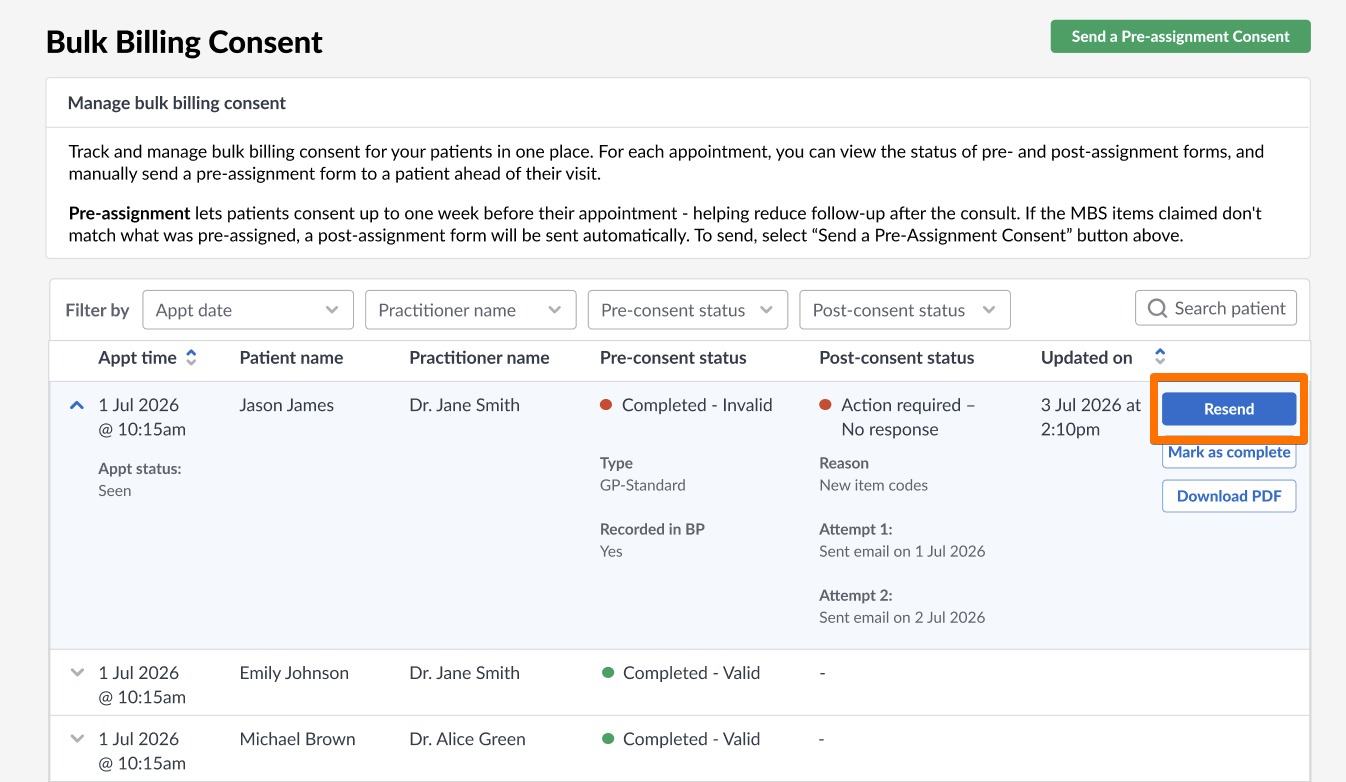Screen dimensions: 1346x782
Task: Click sort arrows beside Updated on
Action: point(1160,356)
